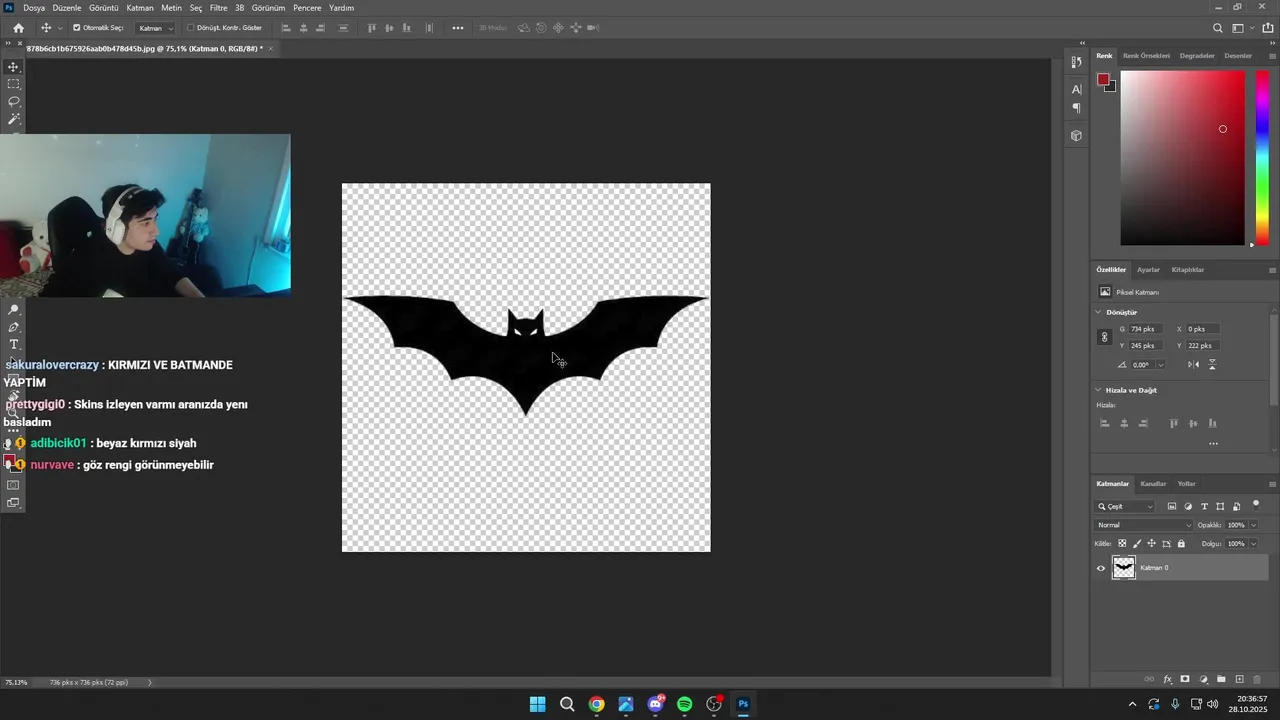The height and width of the screenshot is (720, 1280).
Task: Filter layers by adjustment layers
Action: click(x=1188, y=507)
